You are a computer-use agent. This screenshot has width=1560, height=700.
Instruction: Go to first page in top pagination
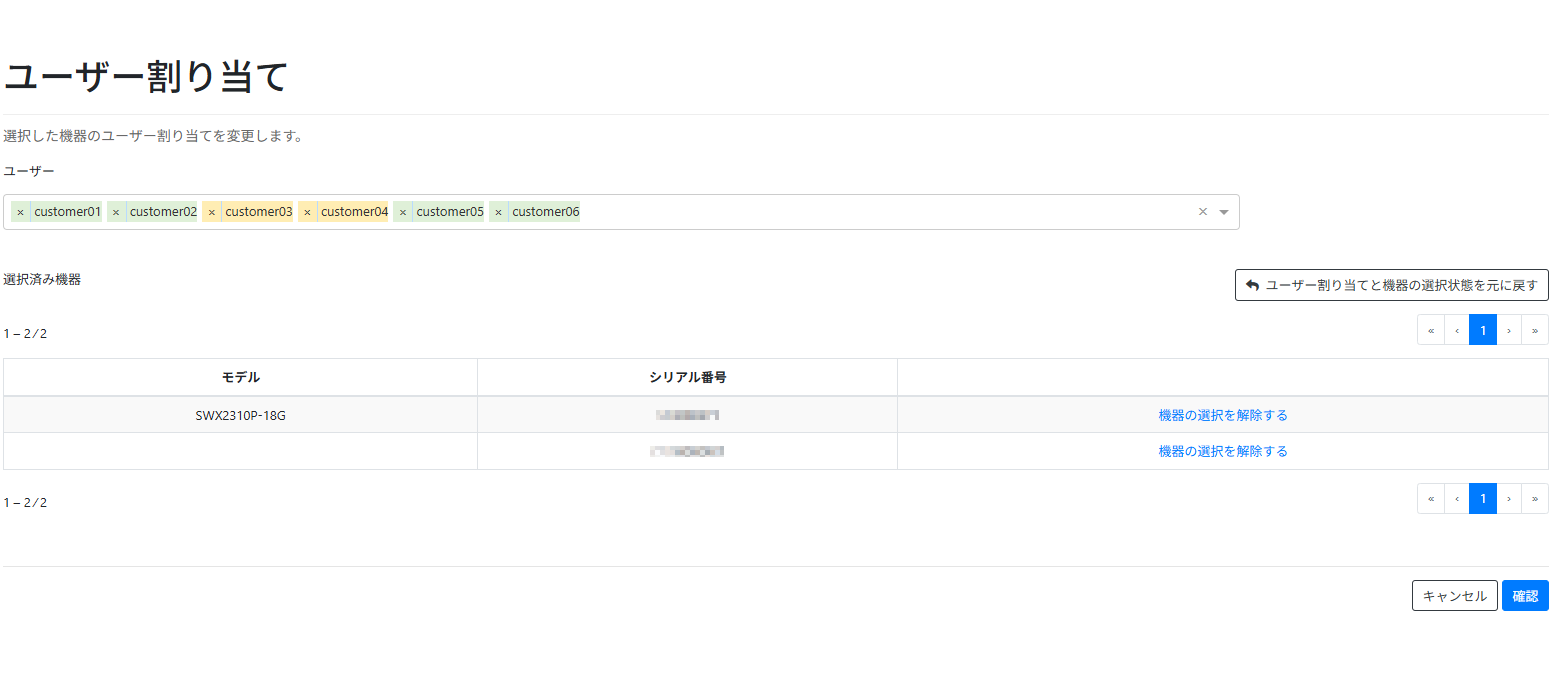pos(1431,330)
